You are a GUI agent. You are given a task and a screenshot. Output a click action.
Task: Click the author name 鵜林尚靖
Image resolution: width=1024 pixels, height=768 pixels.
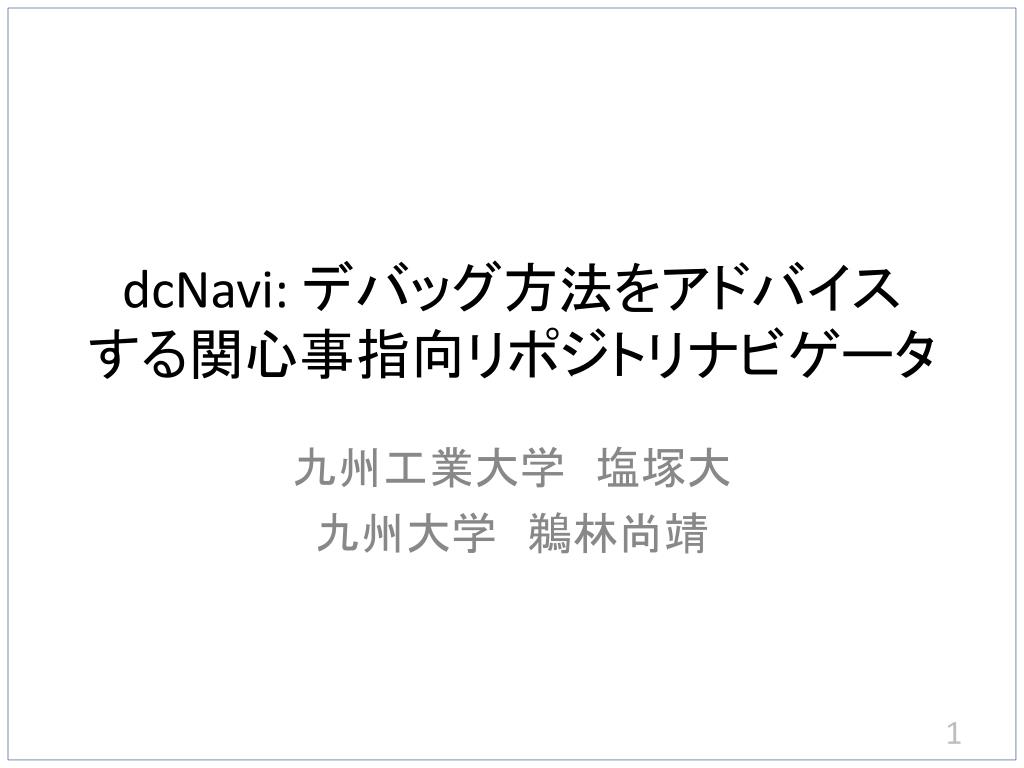click(x=618, y=534)
